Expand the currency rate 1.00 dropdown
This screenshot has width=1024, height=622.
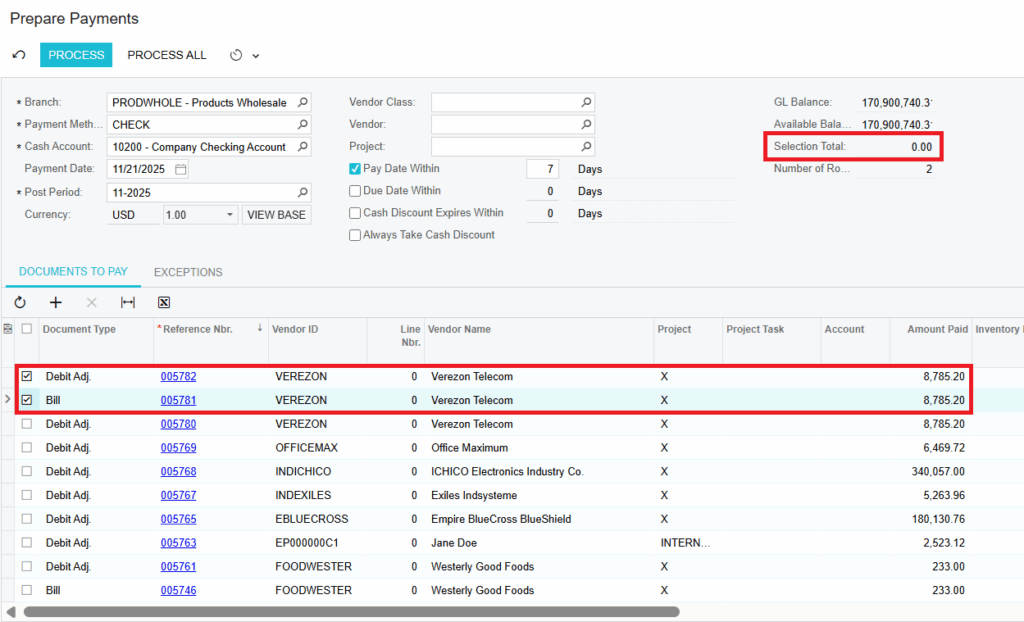[230, 214]
